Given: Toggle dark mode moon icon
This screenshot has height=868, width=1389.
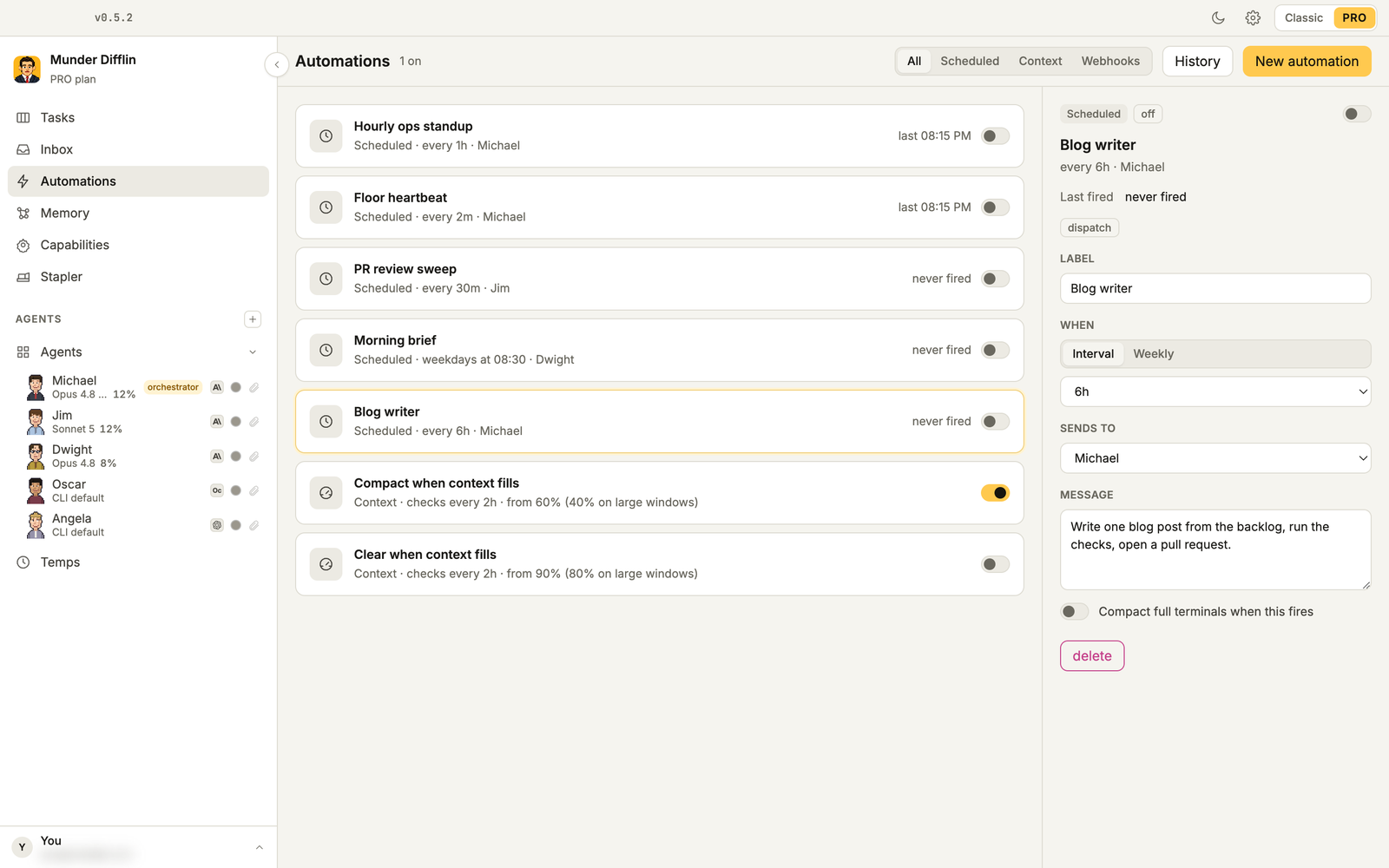Looking at the screenshot, I should [x=1218, y=17].
